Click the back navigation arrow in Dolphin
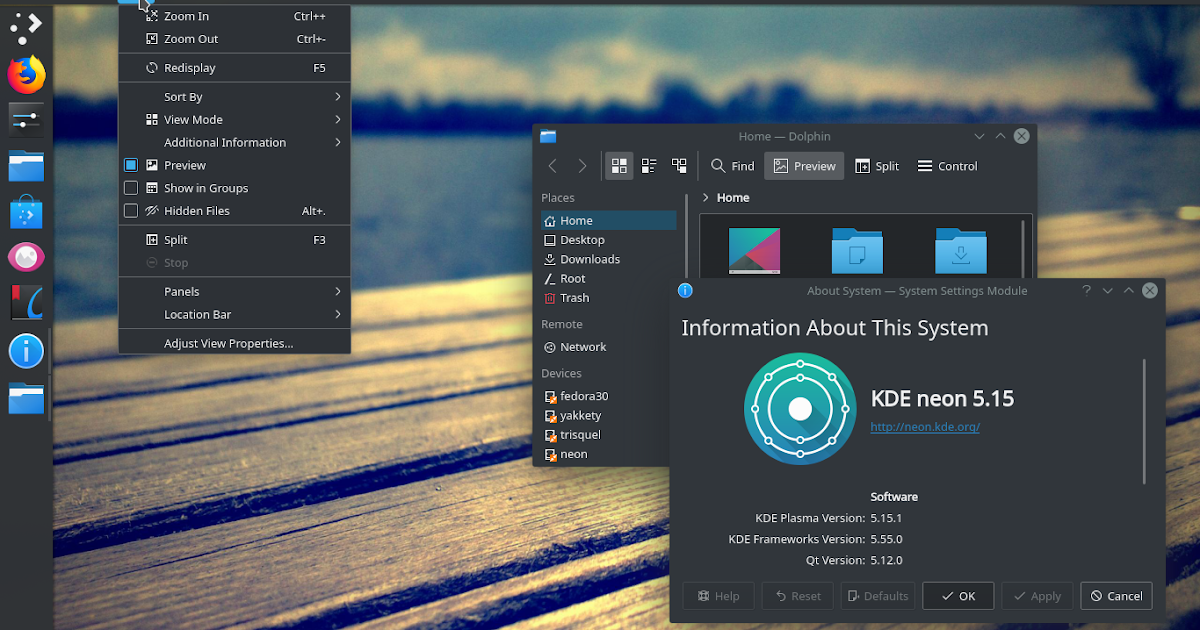 pos(551,165)
